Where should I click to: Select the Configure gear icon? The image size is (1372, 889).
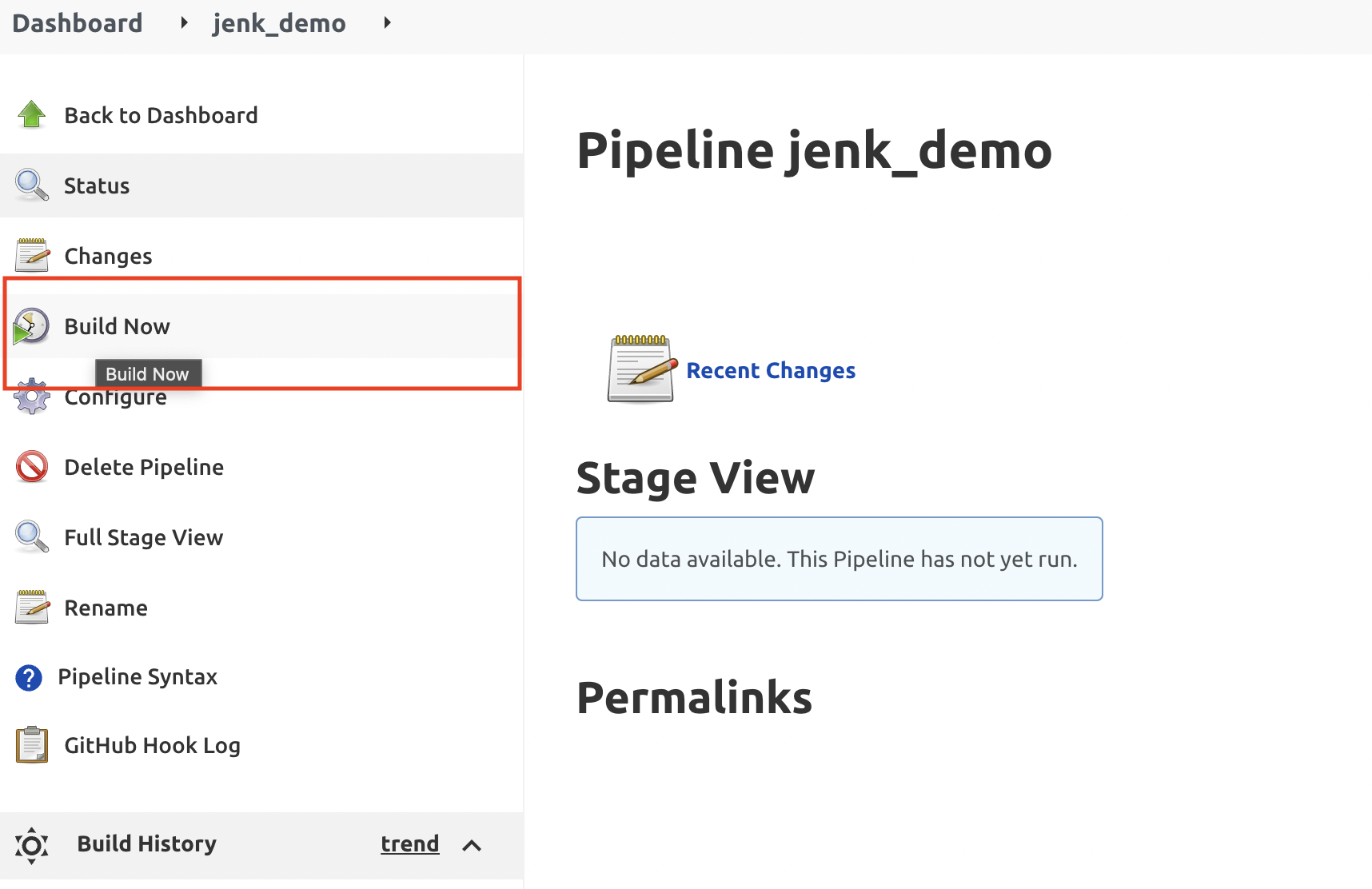[x=31, y=396]
